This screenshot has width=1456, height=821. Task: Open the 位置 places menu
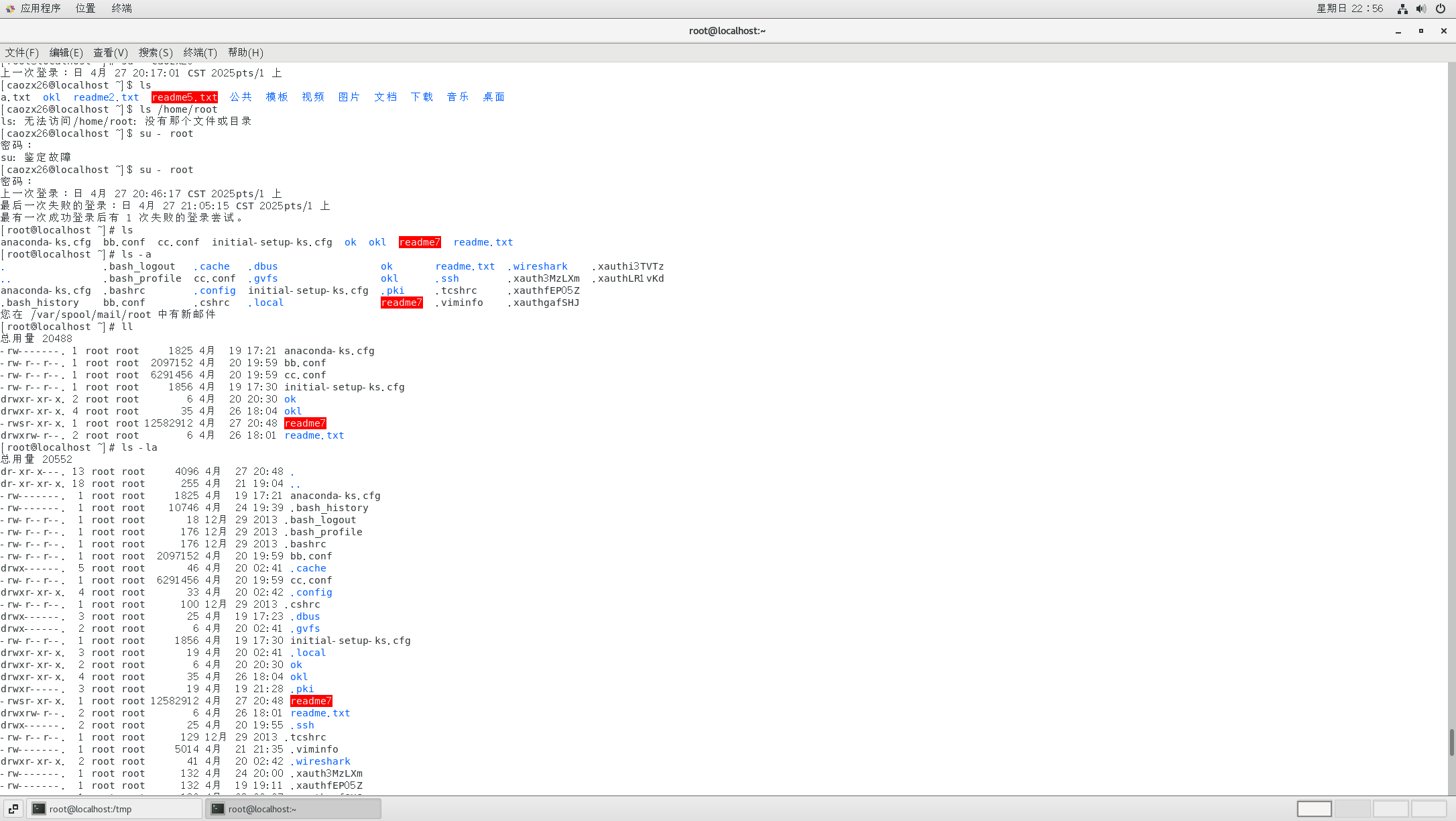point(85,9)
